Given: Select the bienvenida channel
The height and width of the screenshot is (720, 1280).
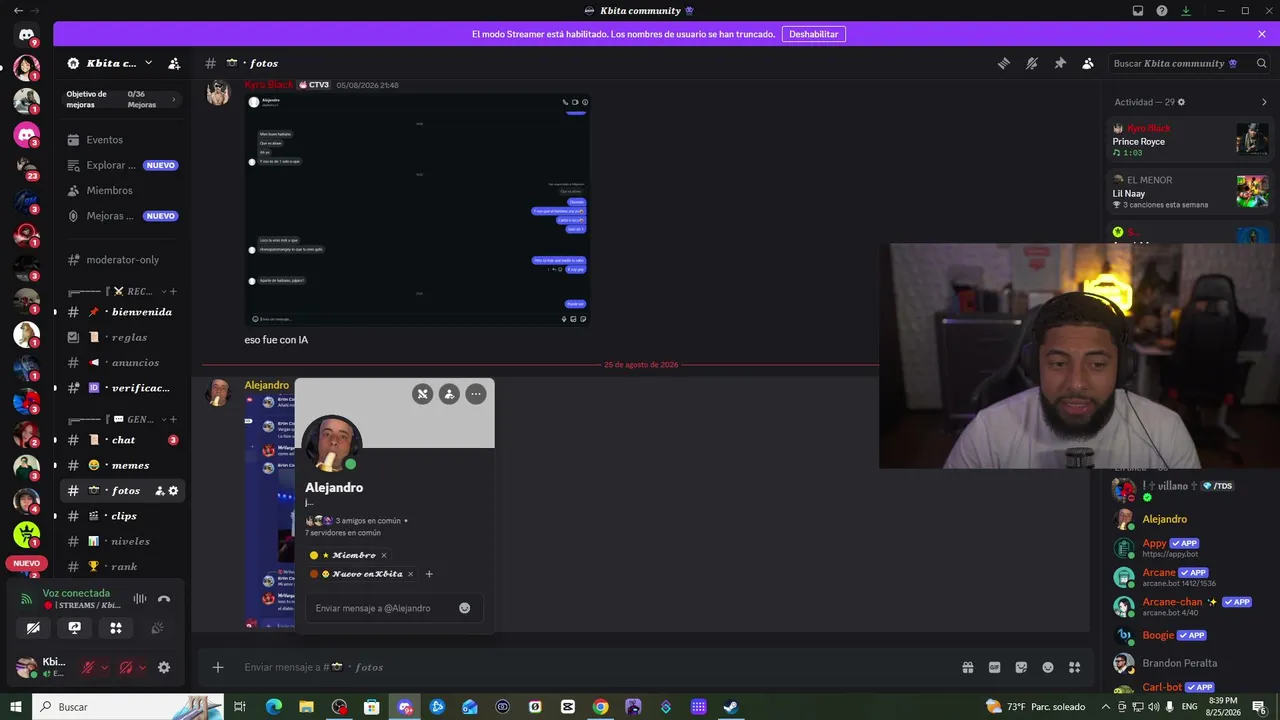Looking at the screenshot, I should point(123,312).
